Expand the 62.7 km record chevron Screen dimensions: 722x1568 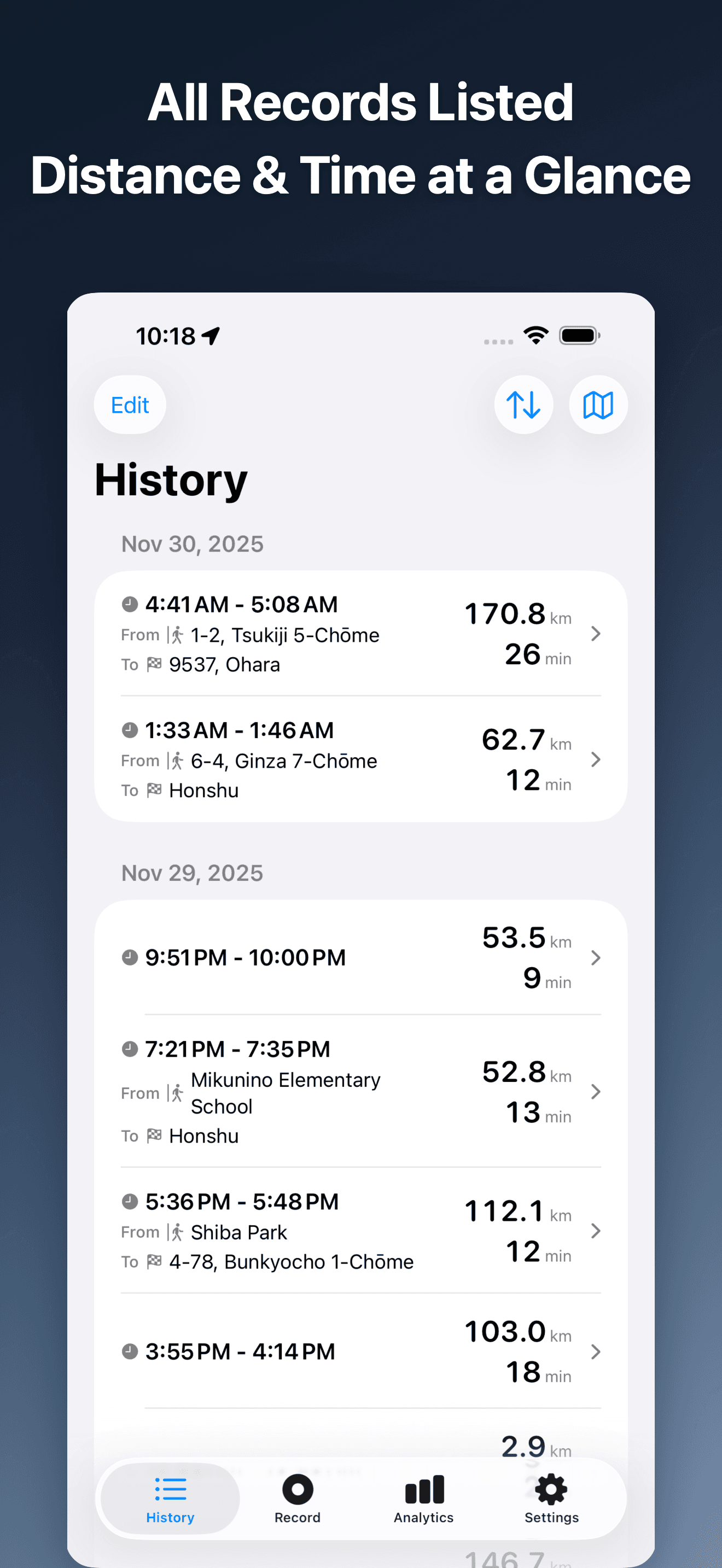tap(595, 759)
